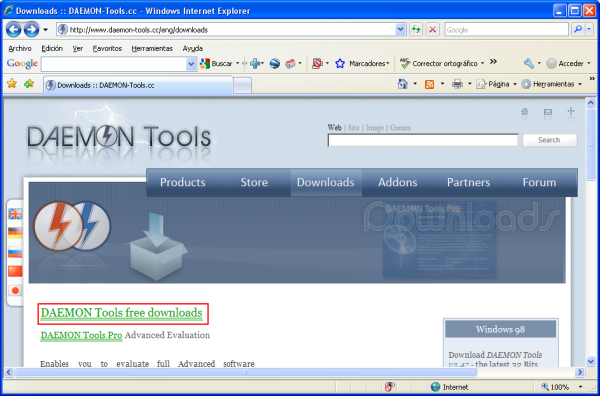The height and width of the screenshot is (396, 600).
Task: Expand the address bar history dropdown
Action: (400, 29)
